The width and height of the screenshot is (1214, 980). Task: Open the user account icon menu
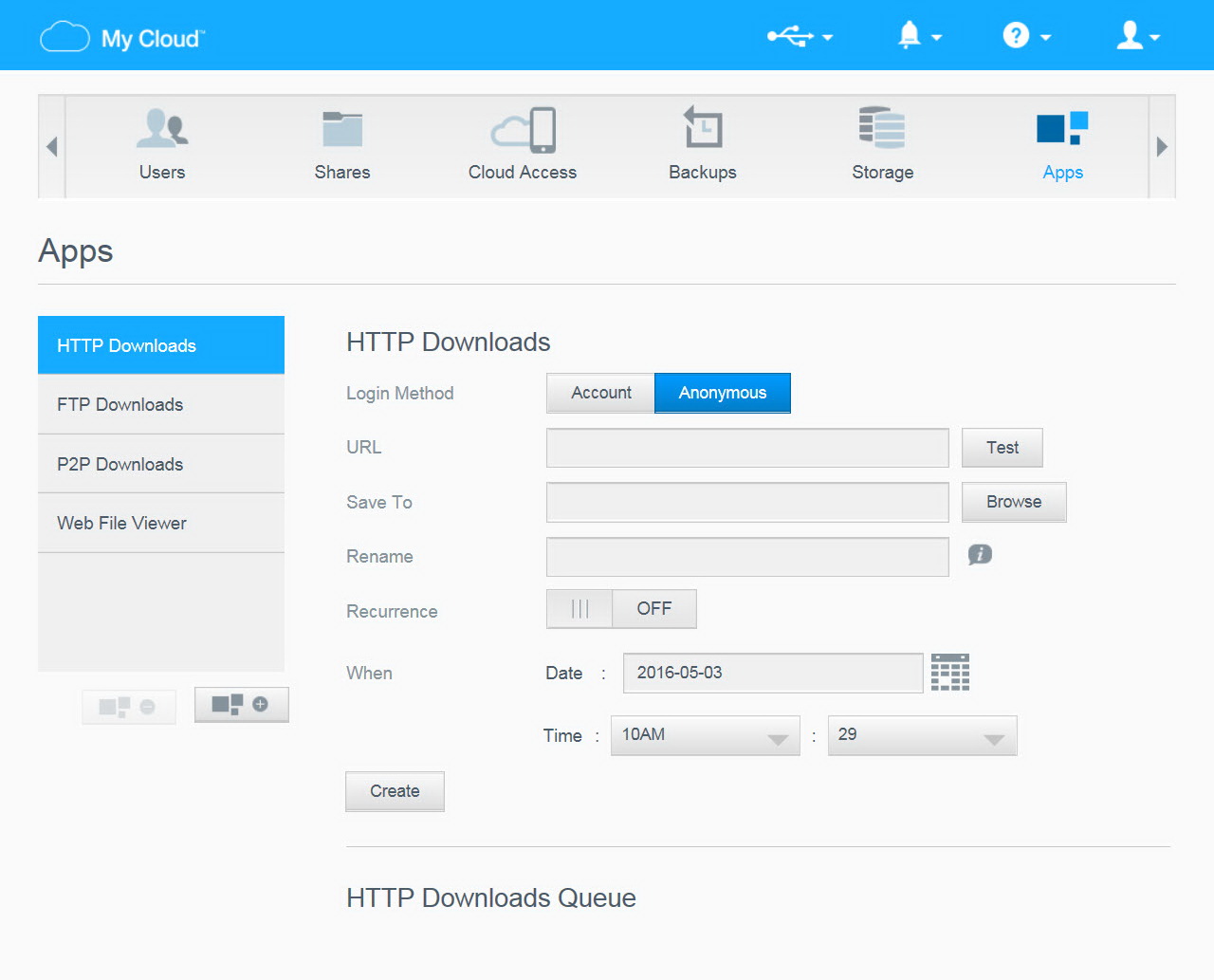click(1137, 36)
